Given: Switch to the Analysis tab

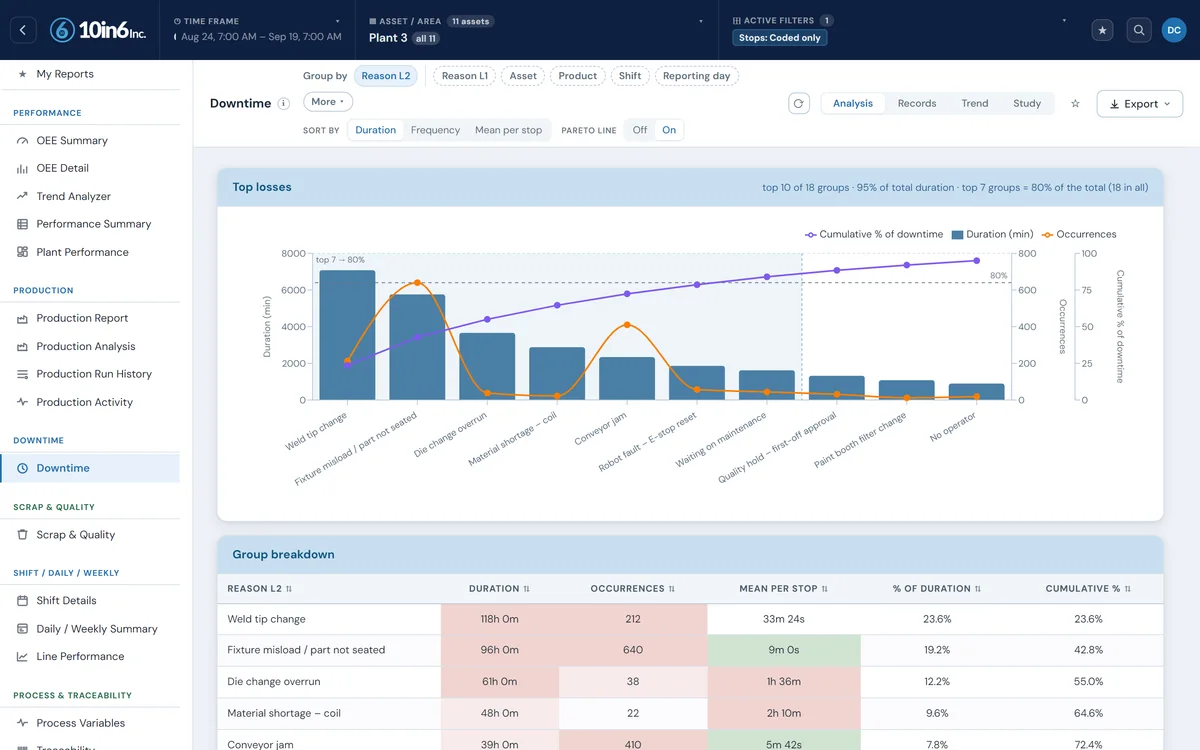Looking at the screenshot, I should point(853,103).
